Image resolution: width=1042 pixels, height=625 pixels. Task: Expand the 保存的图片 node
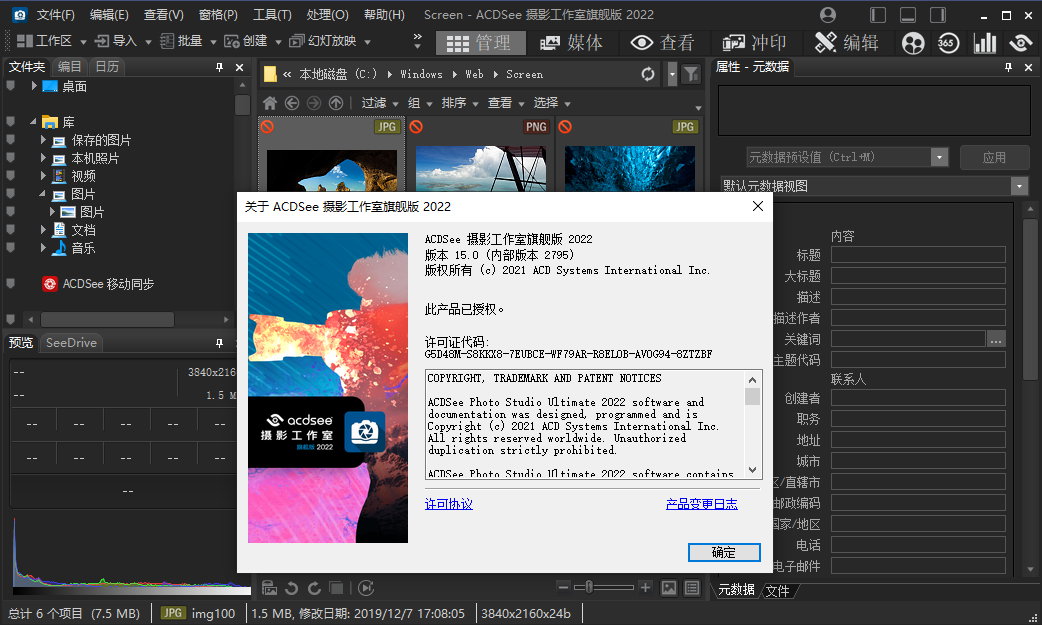[43, 140]
